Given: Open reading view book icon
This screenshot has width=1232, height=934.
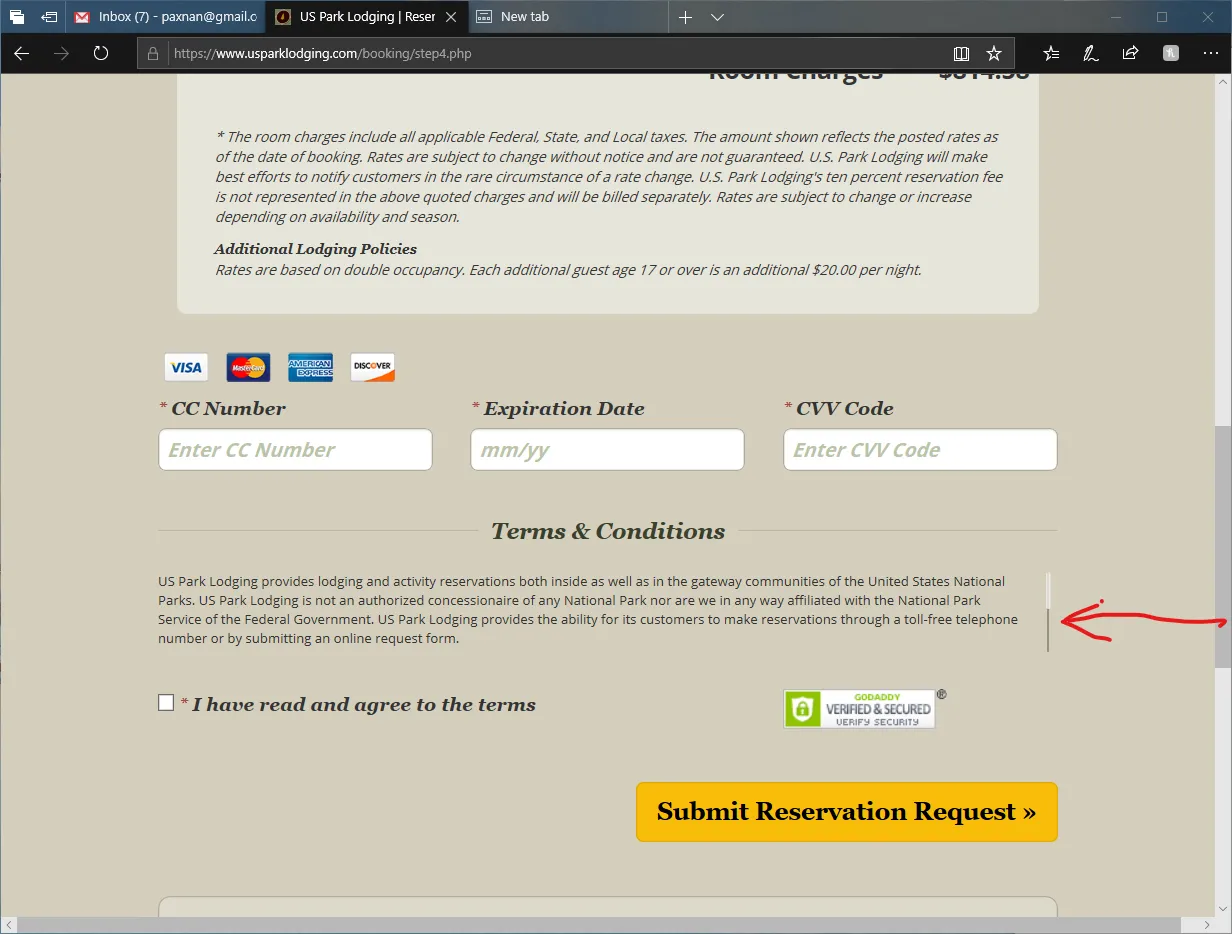Looking at the screenshot, I should pyautogui.click(x=961, y=53).
